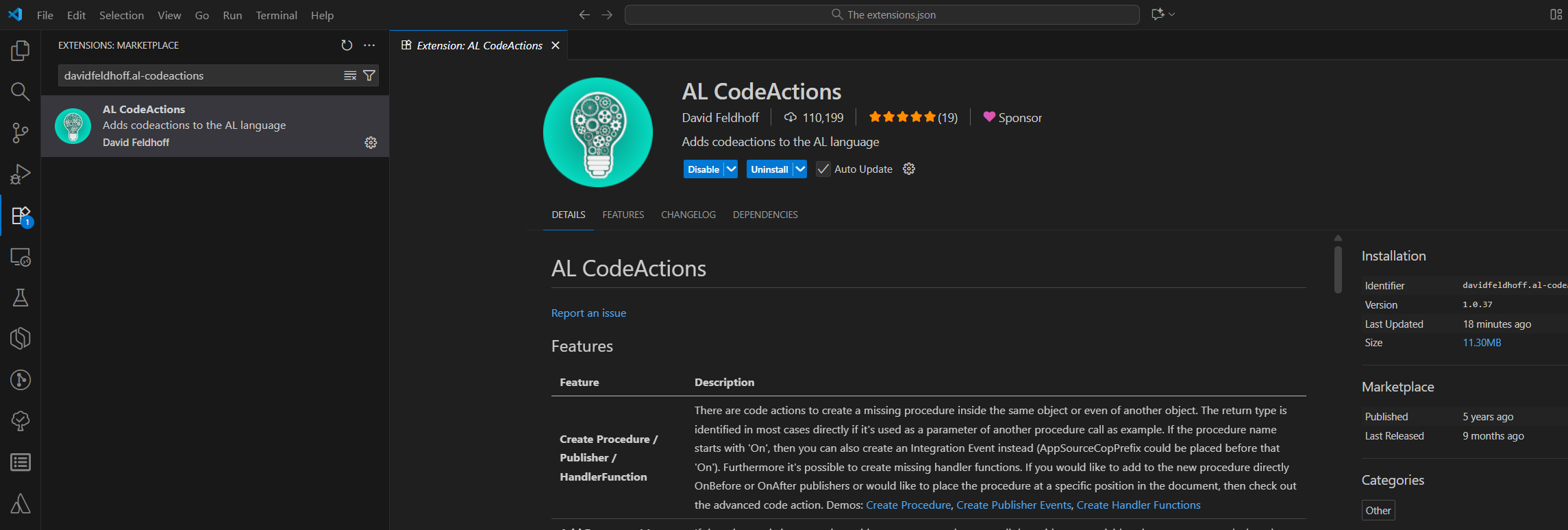Open the File menu
This screenshot has height=530, width=1568.
click(x=45, y=15)
